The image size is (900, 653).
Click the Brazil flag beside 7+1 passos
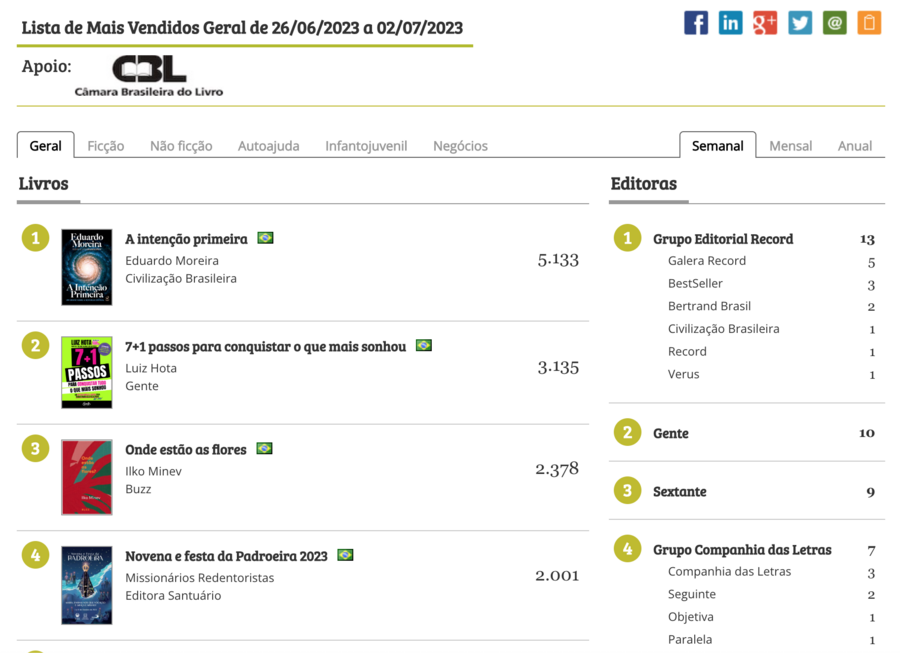pyautogui.click(x=424, y=345)
